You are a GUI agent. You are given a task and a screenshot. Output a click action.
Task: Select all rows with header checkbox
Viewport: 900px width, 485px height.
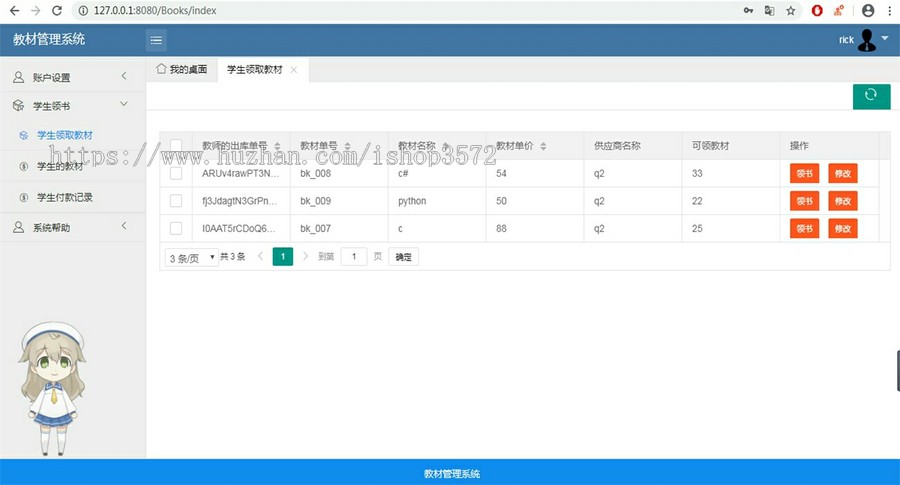(176, 145)
